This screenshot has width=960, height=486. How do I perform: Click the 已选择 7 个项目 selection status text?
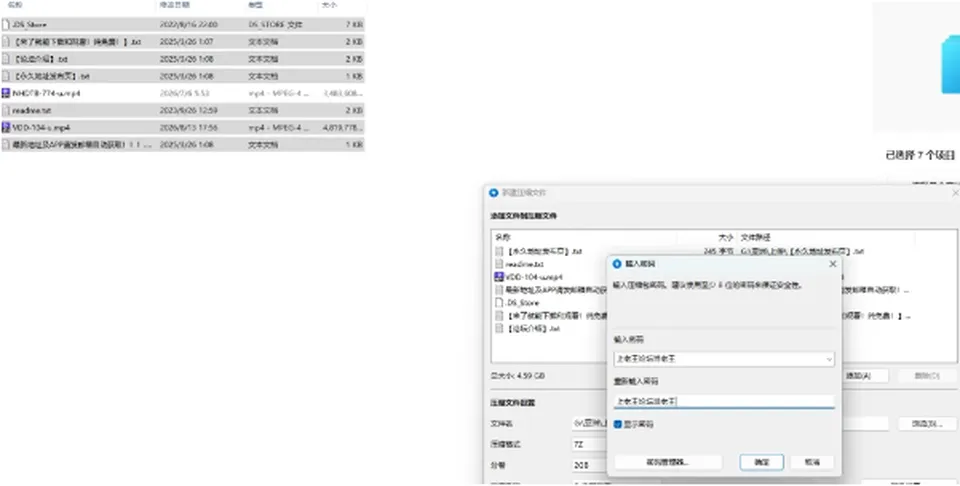pos(920,155)
